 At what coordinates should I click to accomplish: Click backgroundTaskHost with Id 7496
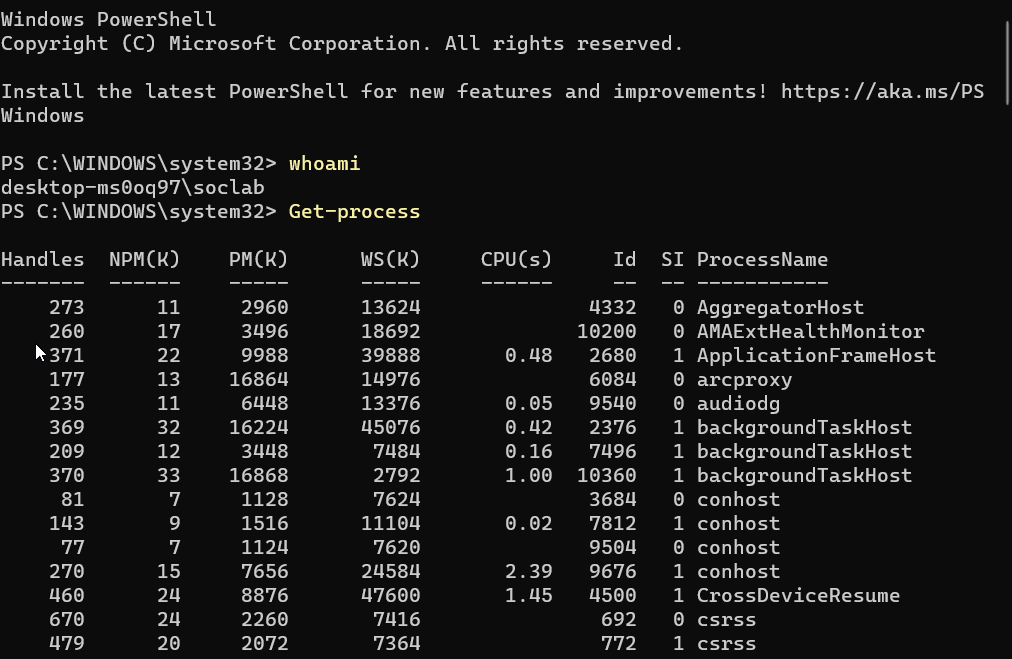pos(804,451)
